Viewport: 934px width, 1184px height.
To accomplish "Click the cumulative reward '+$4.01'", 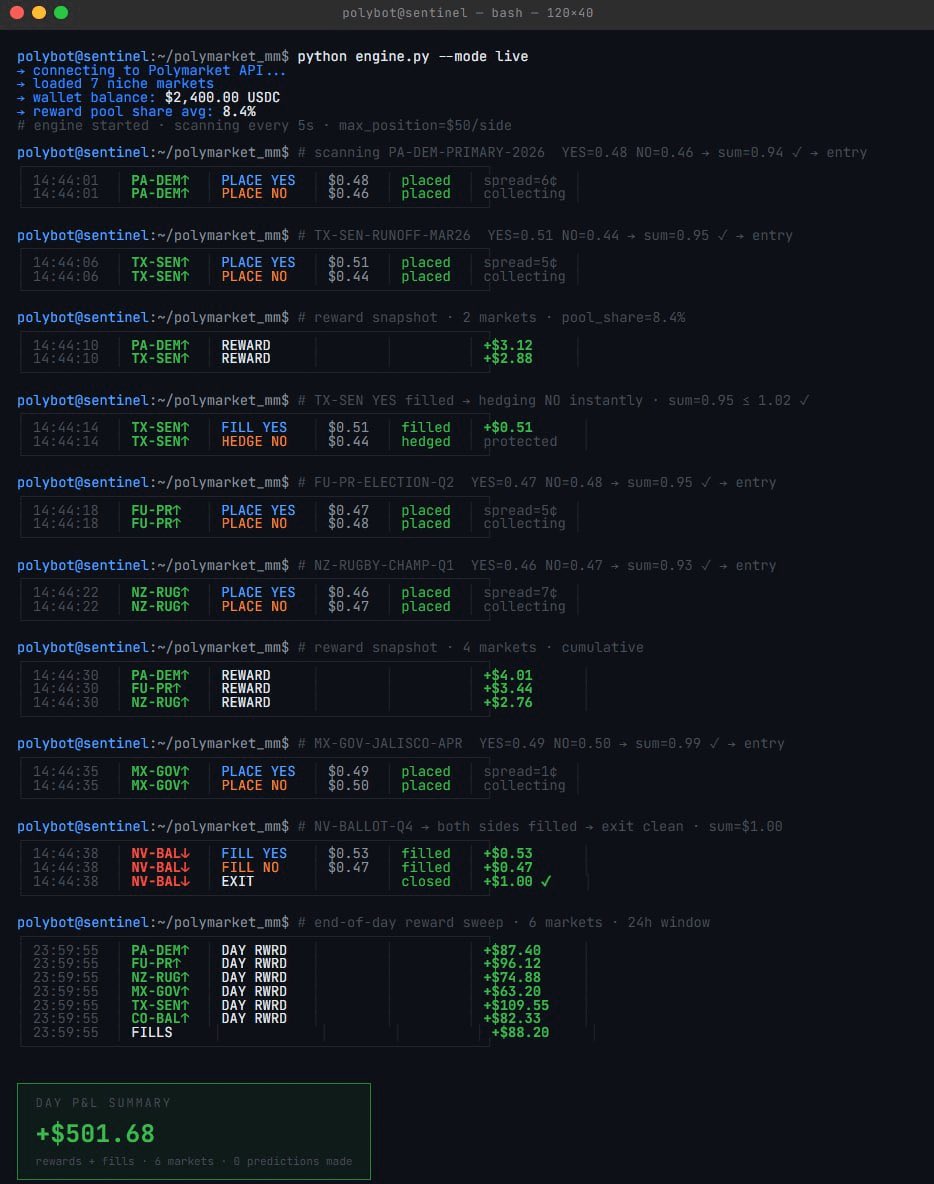I will 507,675.
